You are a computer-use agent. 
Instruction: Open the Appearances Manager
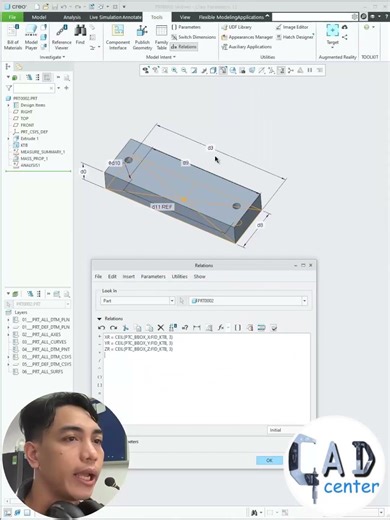(247, 37)
